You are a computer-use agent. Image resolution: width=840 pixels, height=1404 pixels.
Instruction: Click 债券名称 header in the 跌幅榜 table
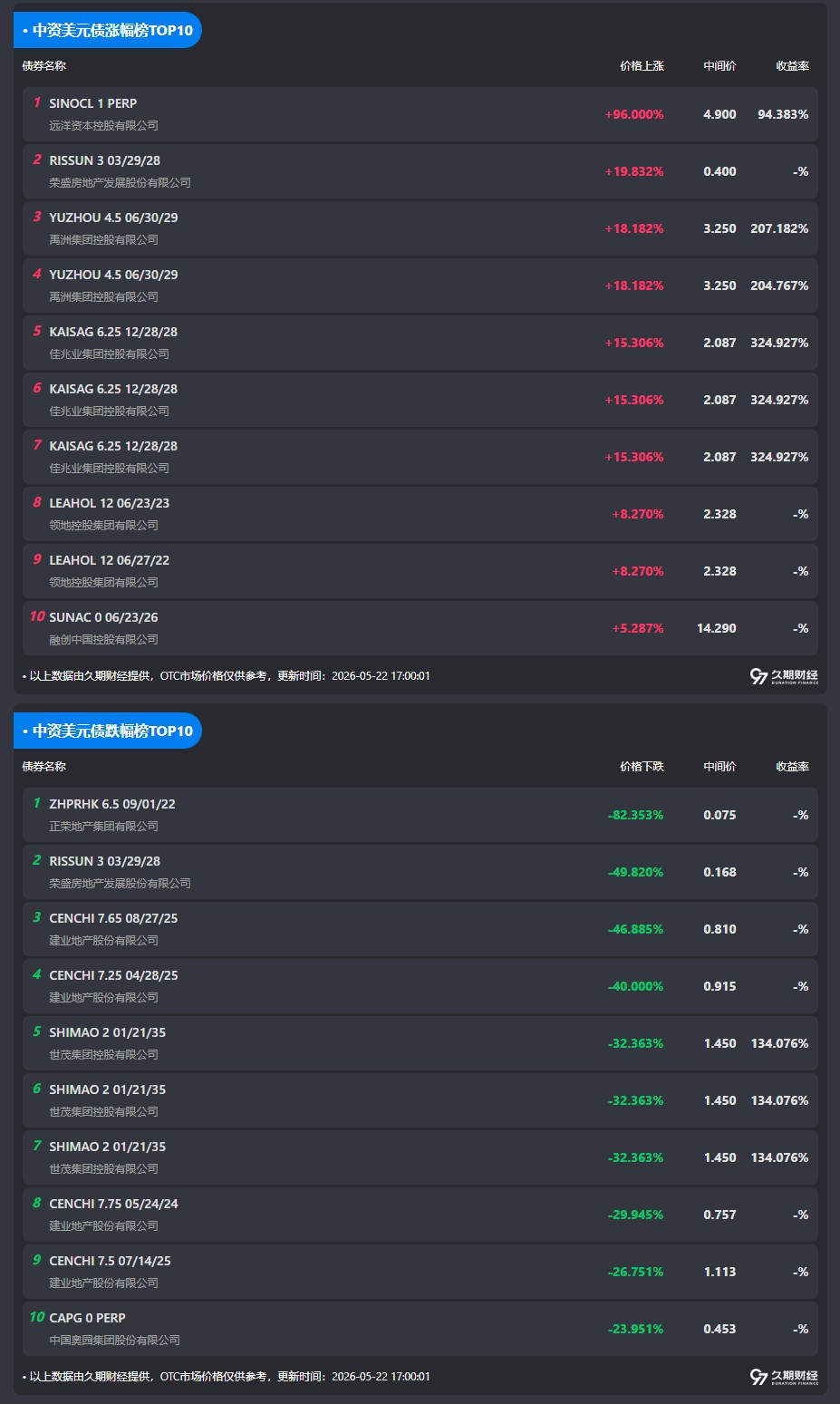pyautogui.click(x=44, y=767)
